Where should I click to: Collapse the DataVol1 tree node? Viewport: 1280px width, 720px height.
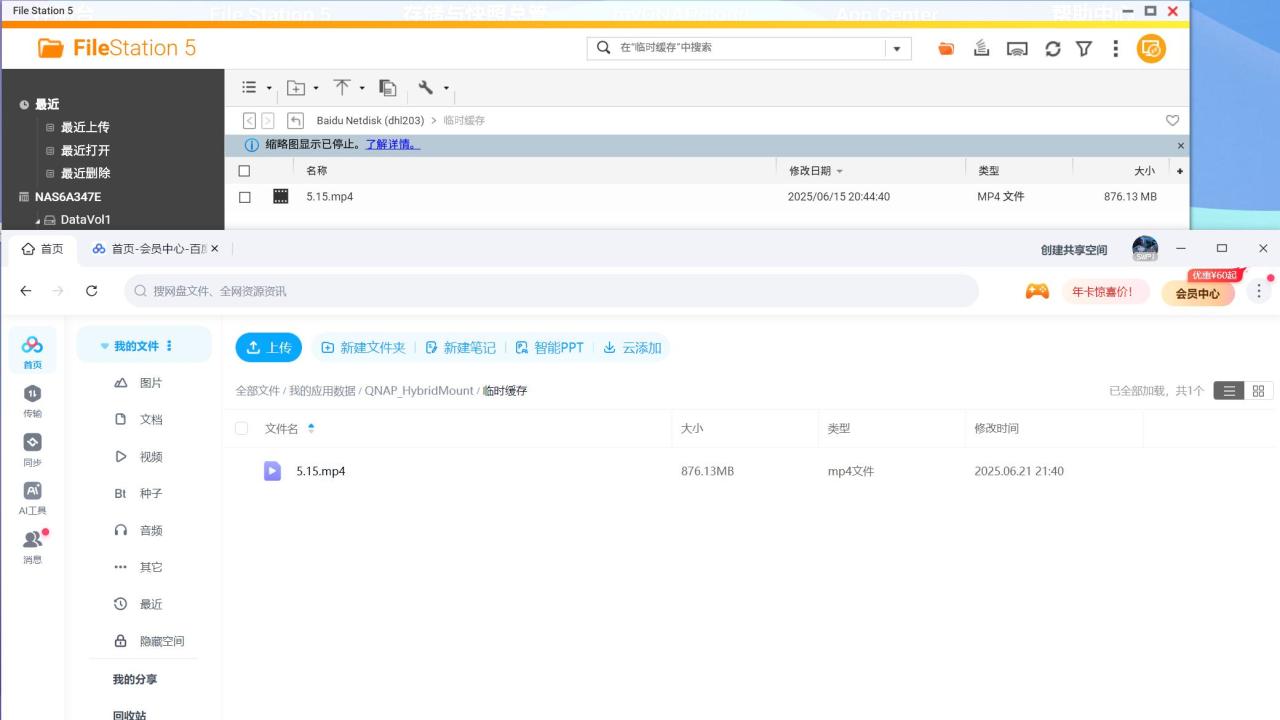[x=38, y=221]
